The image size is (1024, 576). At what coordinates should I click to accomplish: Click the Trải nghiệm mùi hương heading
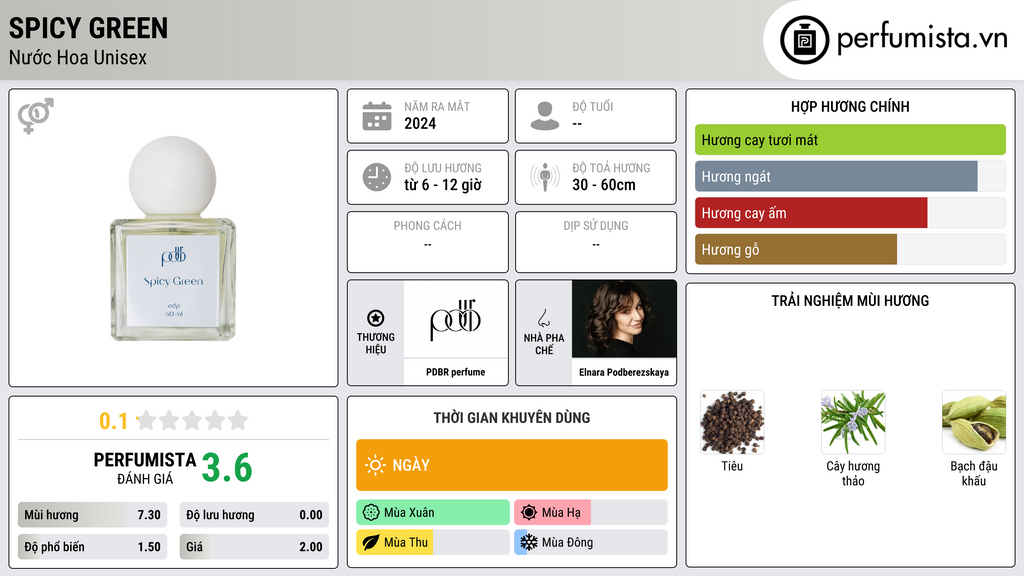850,300
